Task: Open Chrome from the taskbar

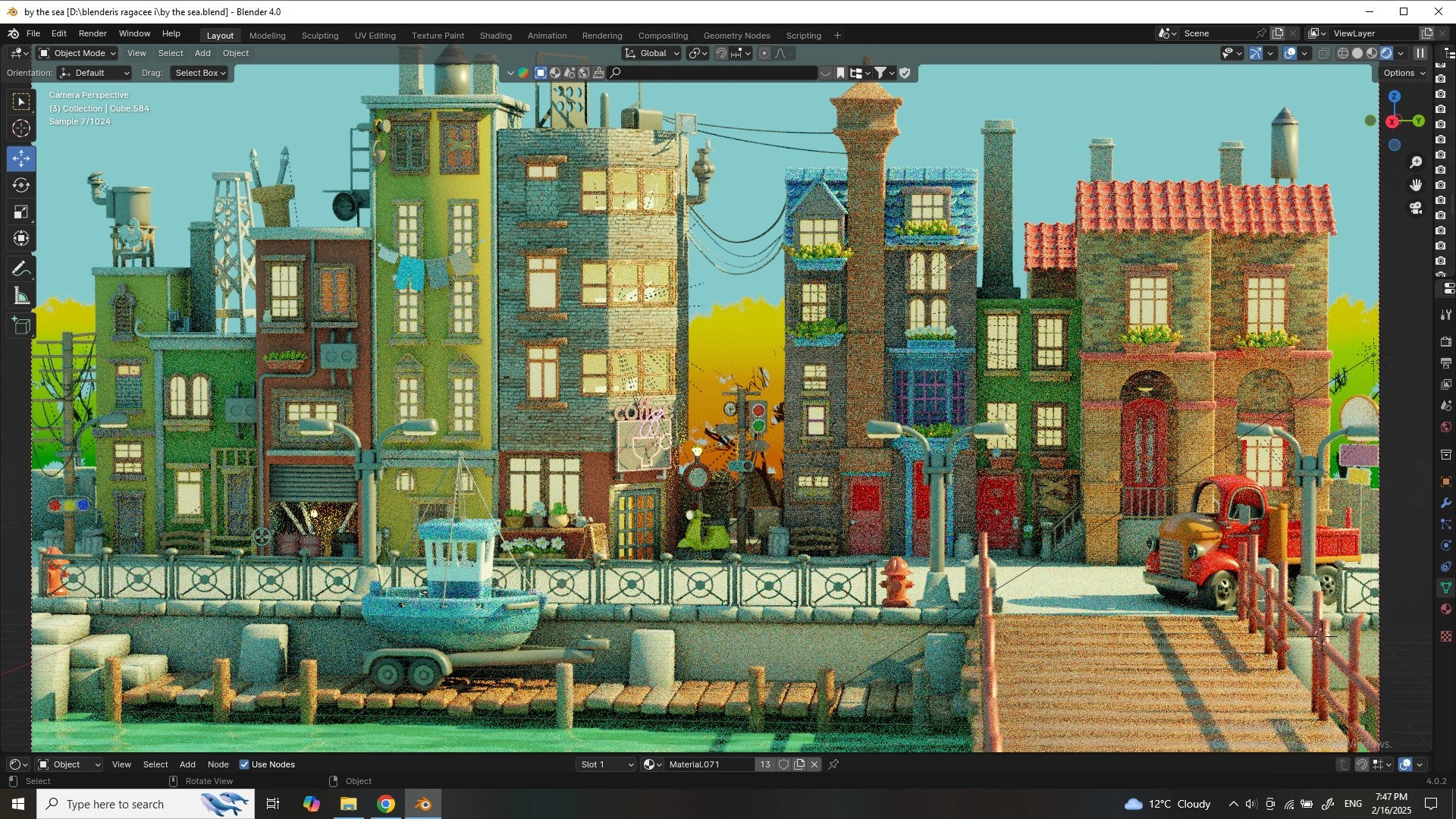Action: click(386, 804)
